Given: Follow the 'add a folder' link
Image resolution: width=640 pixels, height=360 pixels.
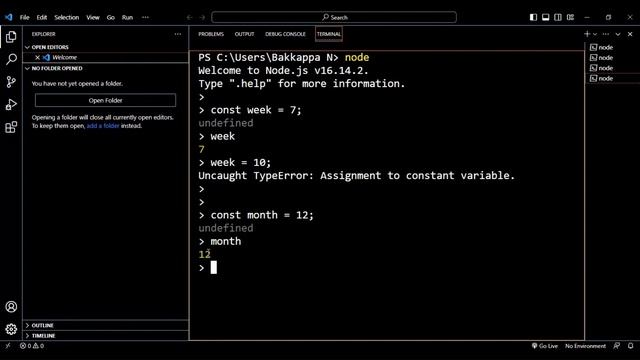Looking at the screenshot, I should pos(103,126).
